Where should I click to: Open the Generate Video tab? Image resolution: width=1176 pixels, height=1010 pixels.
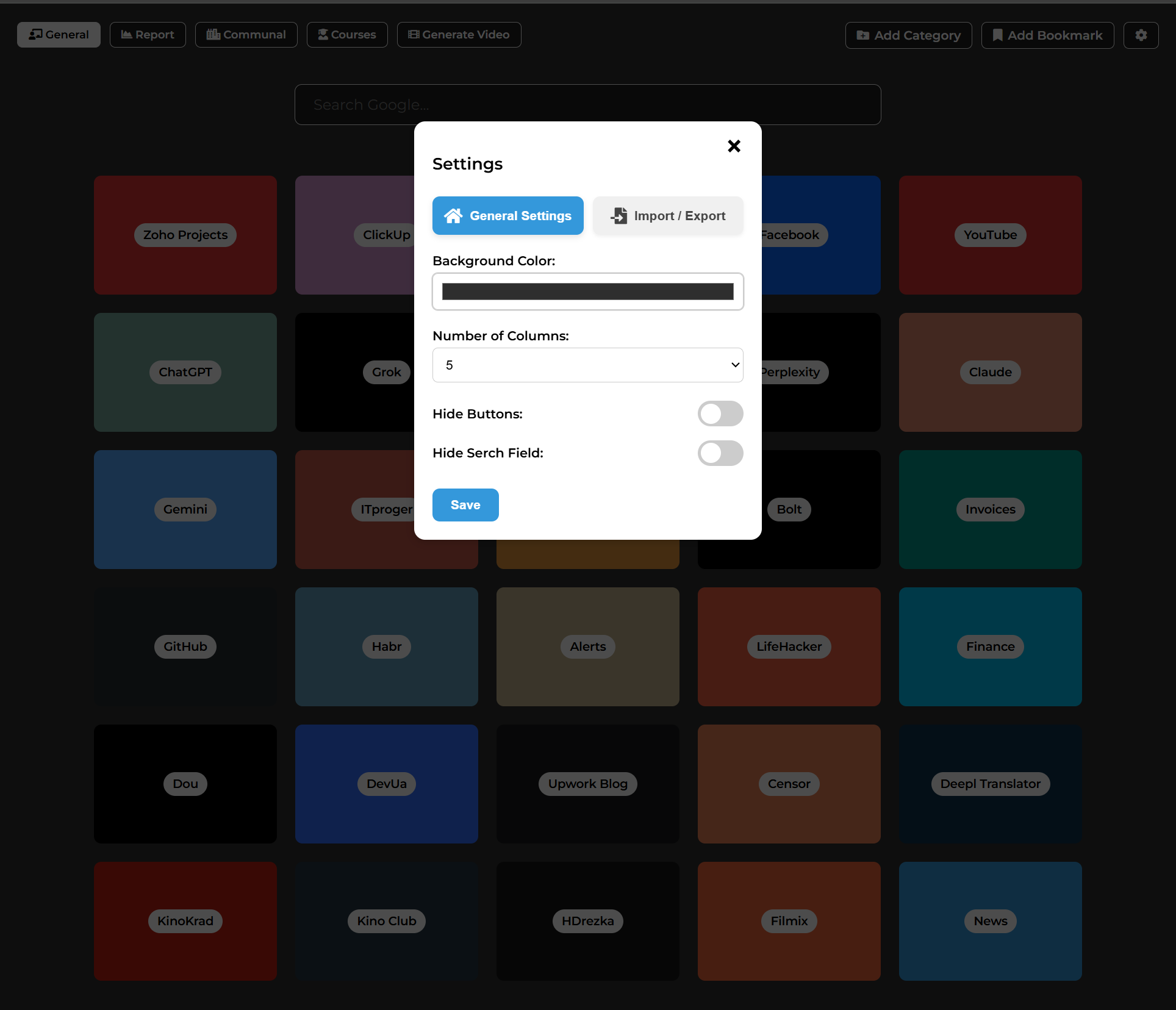tap(459, 35)
